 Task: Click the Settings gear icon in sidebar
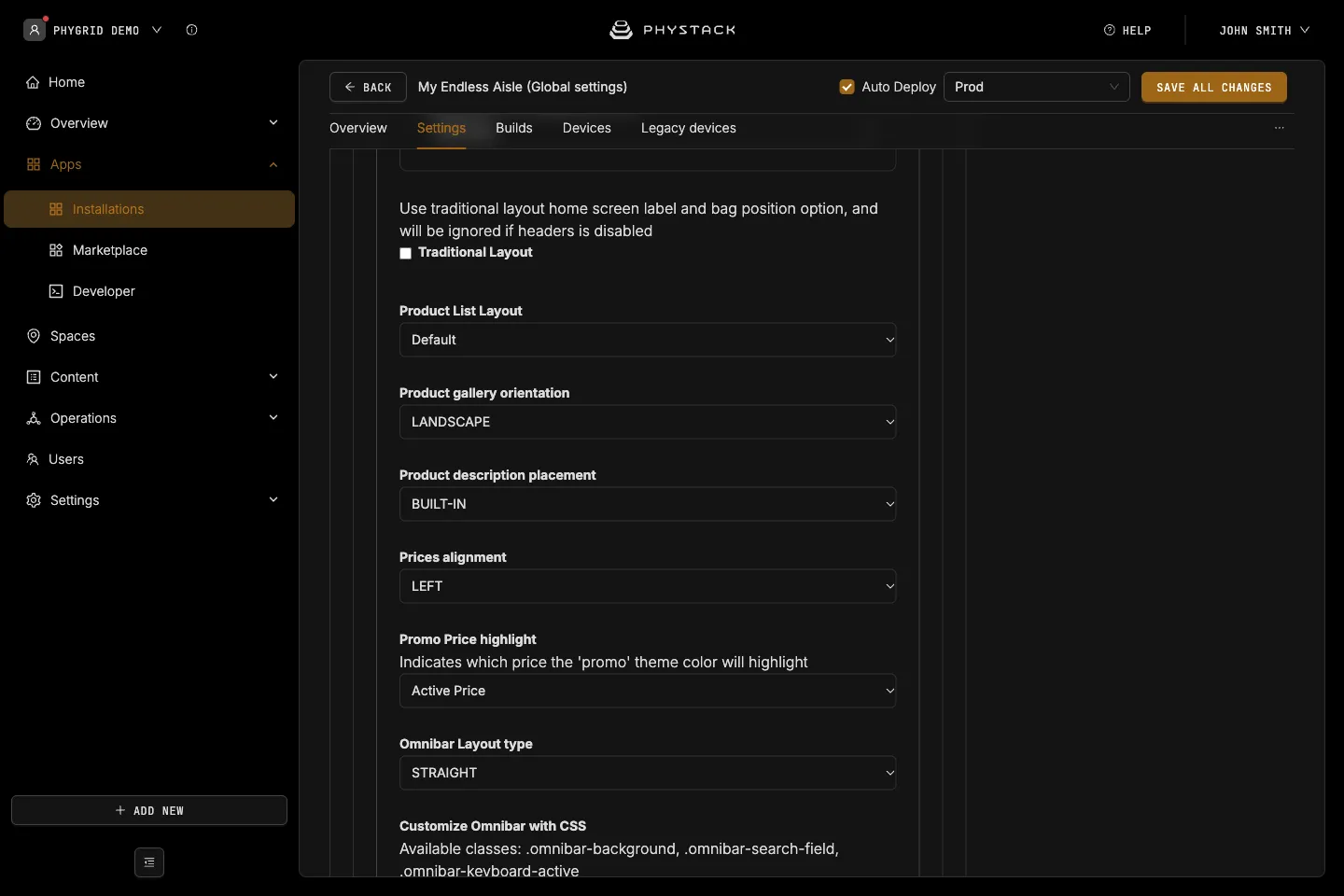point(34,500)
